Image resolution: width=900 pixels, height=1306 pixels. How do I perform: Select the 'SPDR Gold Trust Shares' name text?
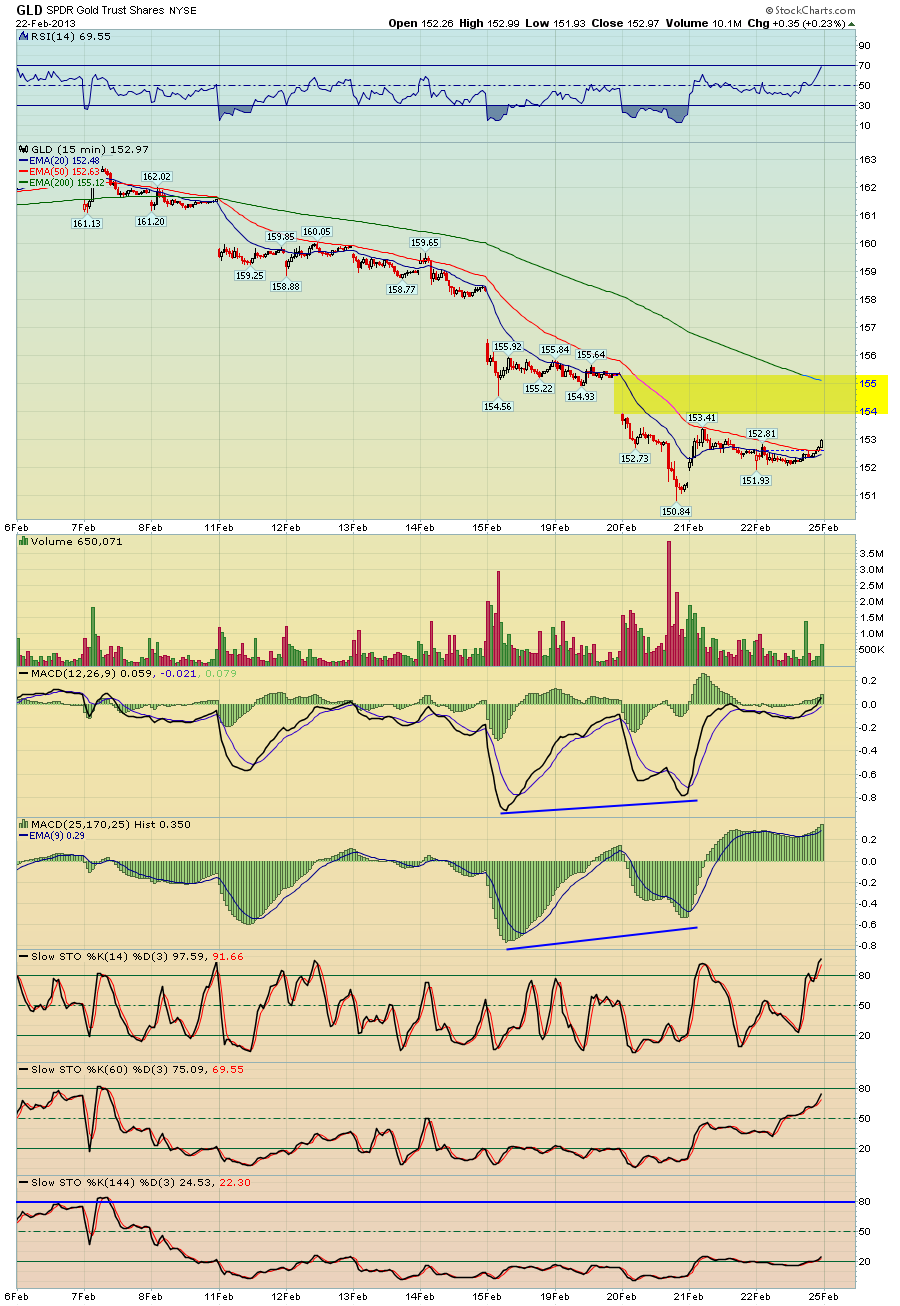click(x=106, y=10)
